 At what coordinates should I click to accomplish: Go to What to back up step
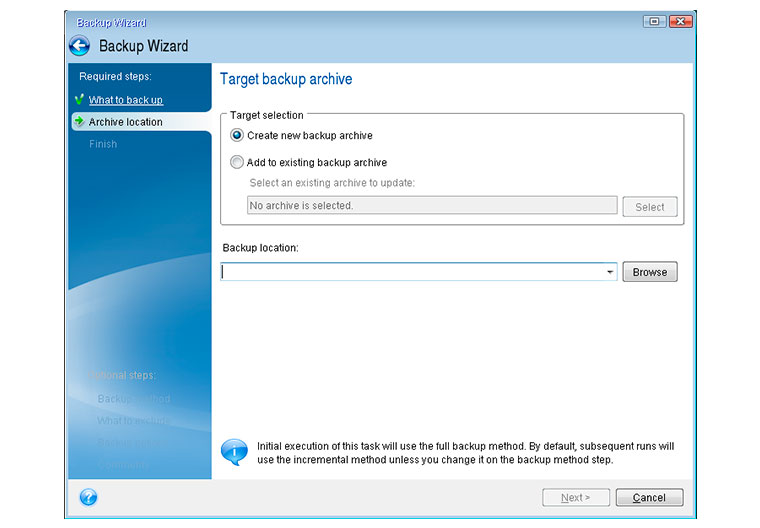[x=126, y=100]
